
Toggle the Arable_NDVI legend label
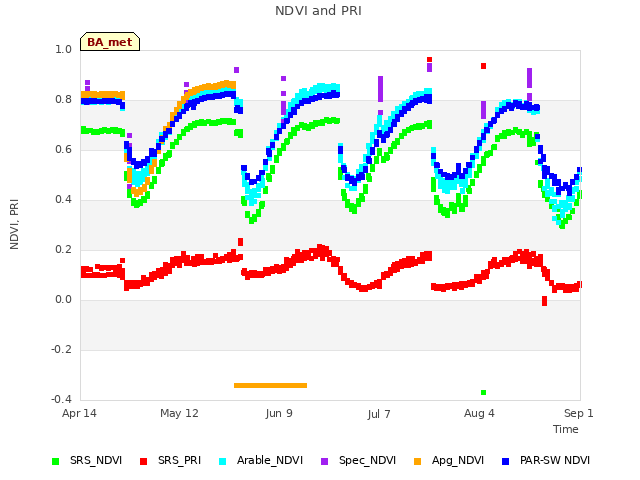pos(270,460)
